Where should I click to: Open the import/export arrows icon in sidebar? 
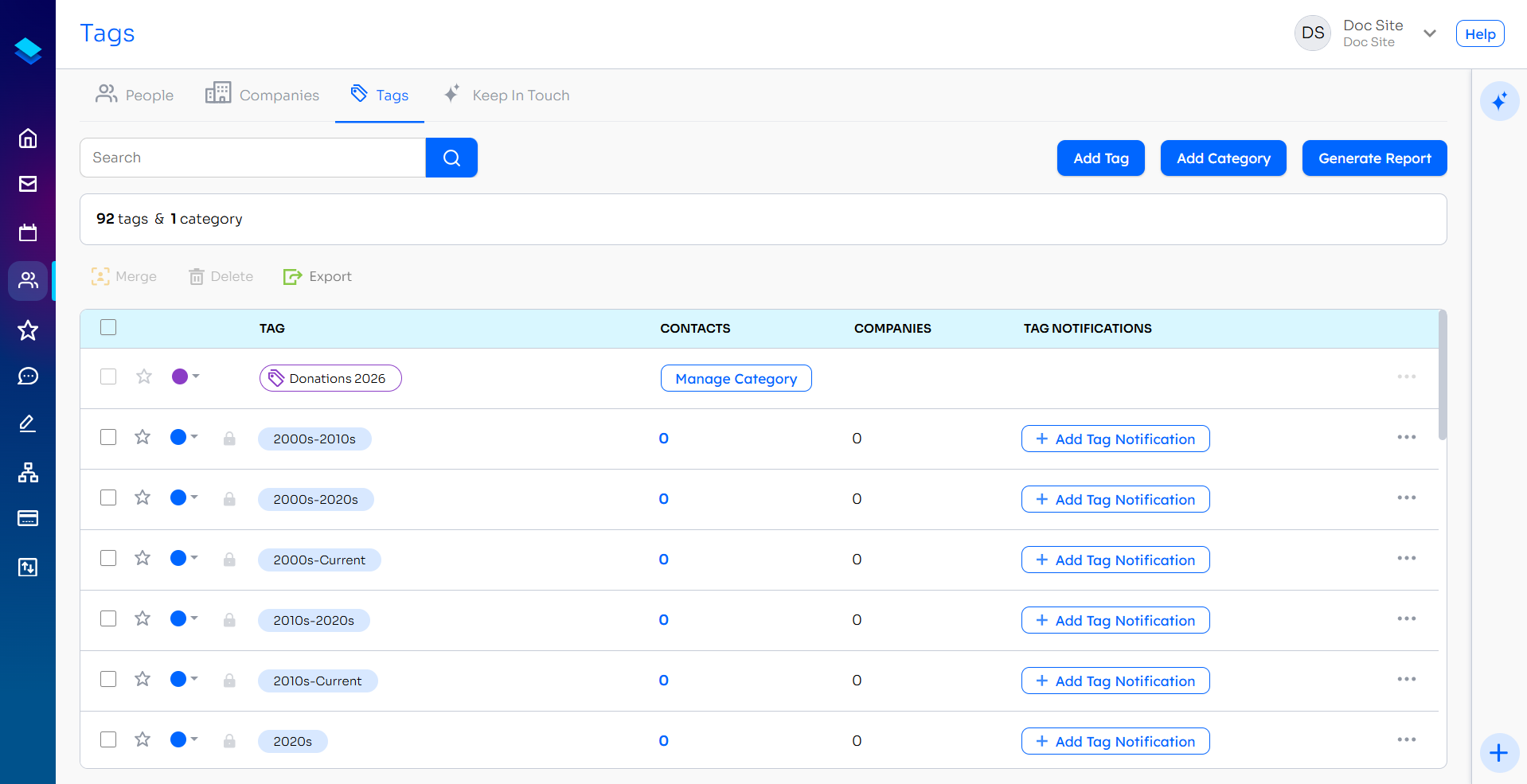(x=28, y=567)
